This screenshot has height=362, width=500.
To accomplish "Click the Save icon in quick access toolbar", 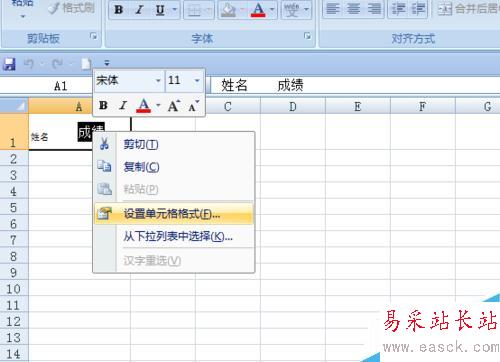I will pos(9,63).
